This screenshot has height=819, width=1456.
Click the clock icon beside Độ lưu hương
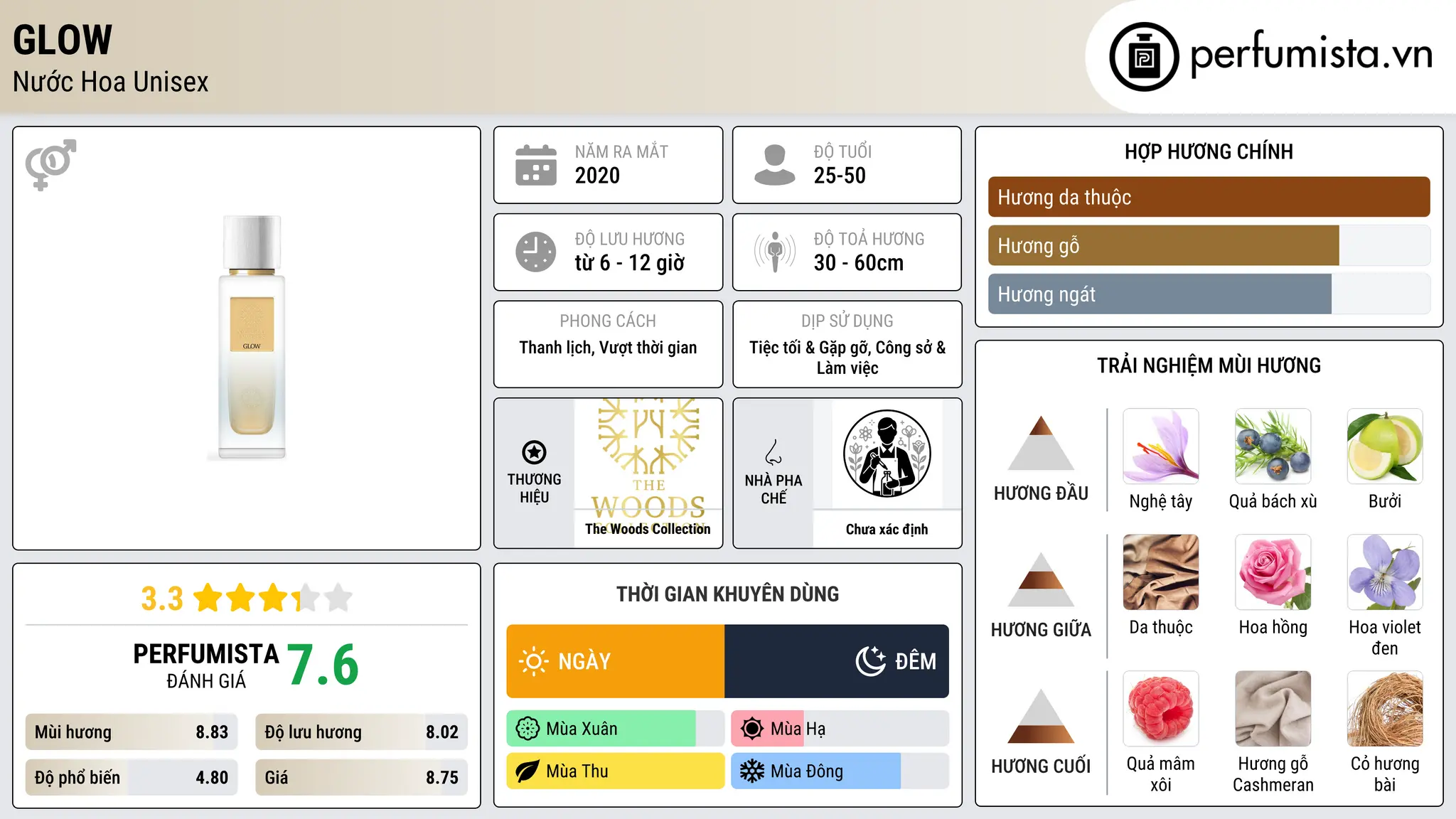click(536, 252)
